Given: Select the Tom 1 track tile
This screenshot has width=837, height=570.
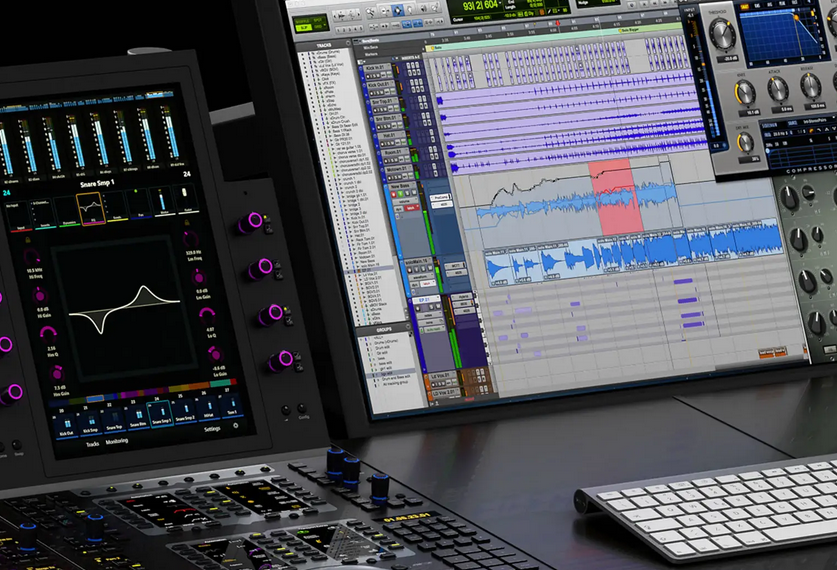Looking at the screenshot, I should [232, 406].
